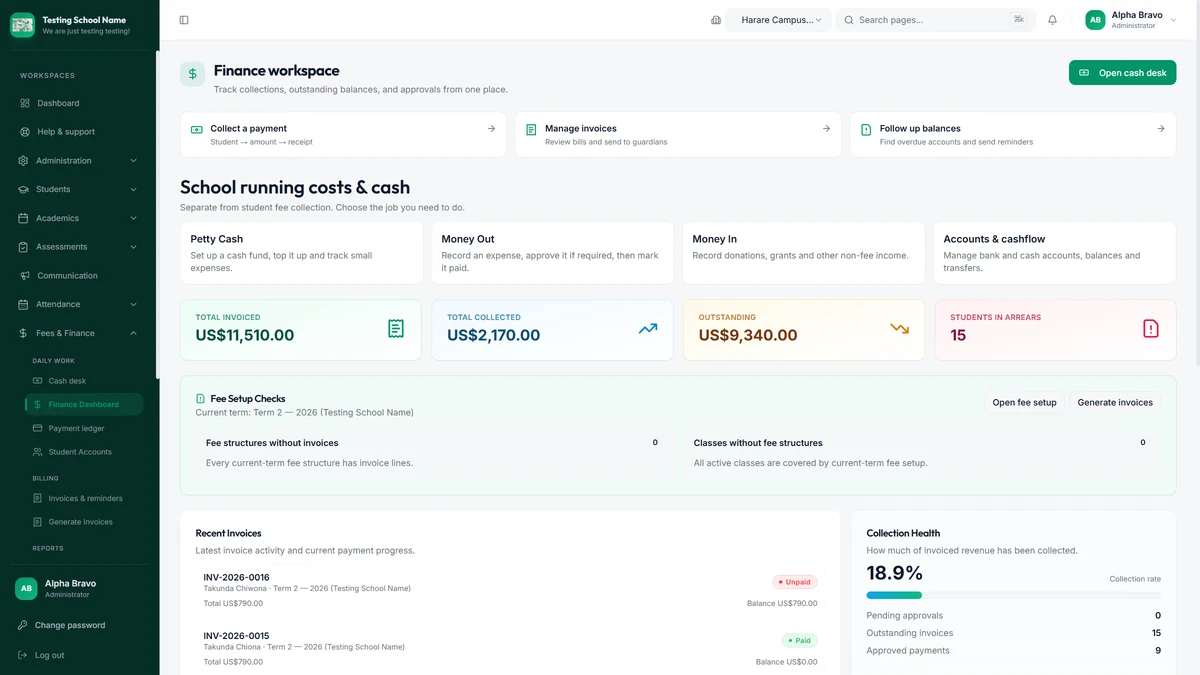Expand the Attendance menu
Viewport: 1200px width, 675px height.
[x=80, y=304]
